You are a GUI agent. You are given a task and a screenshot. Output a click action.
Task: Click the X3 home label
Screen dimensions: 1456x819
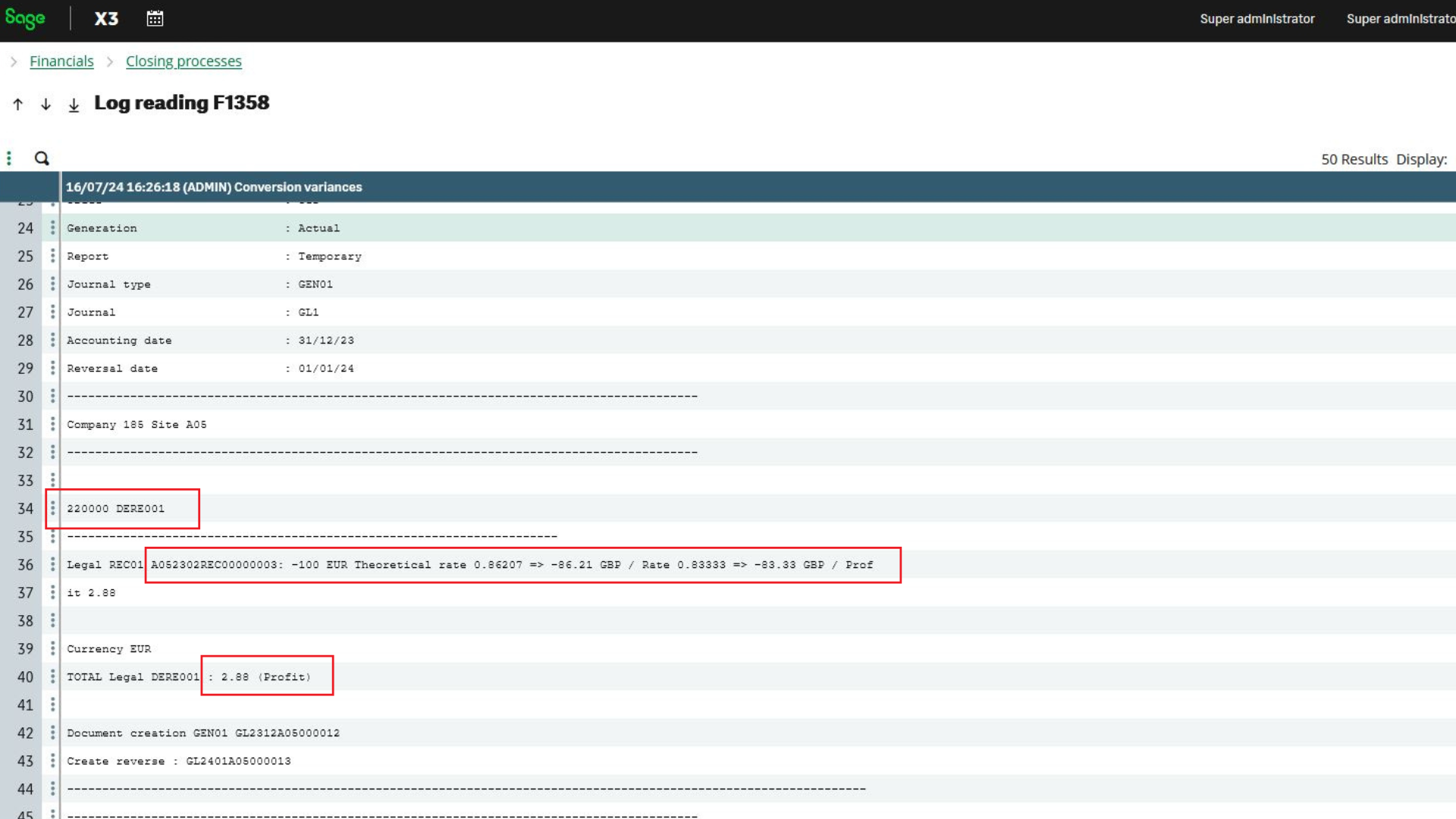106,19
